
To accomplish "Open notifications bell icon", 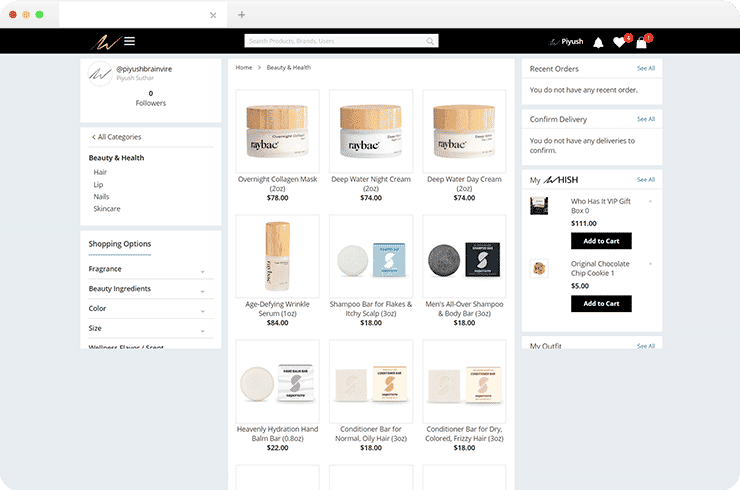I will point(598,43).
